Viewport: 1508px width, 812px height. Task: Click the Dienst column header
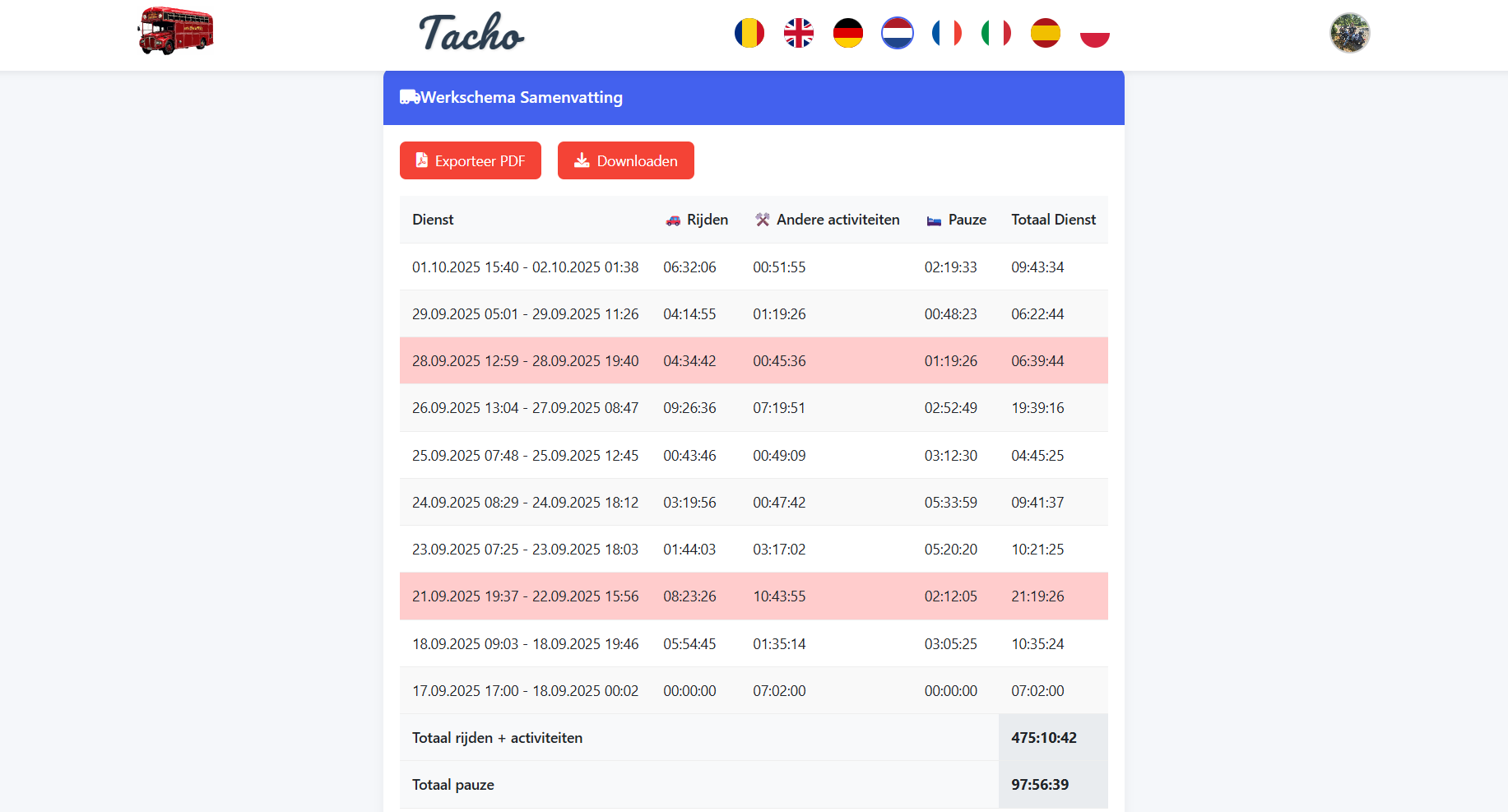433,220
